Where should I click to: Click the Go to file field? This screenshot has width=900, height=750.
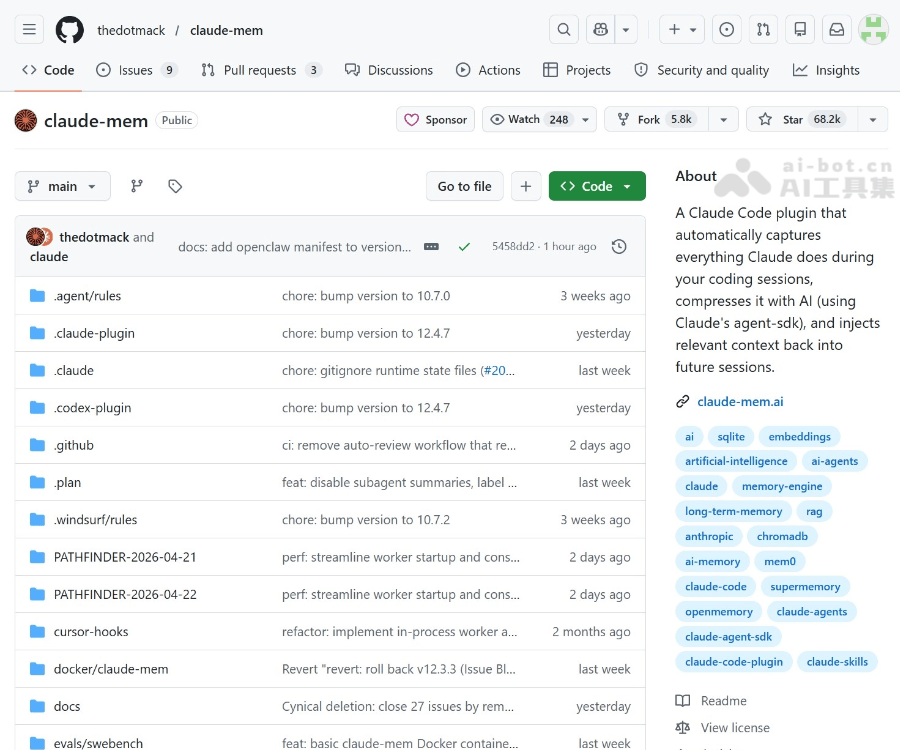(x=464, y=186)
